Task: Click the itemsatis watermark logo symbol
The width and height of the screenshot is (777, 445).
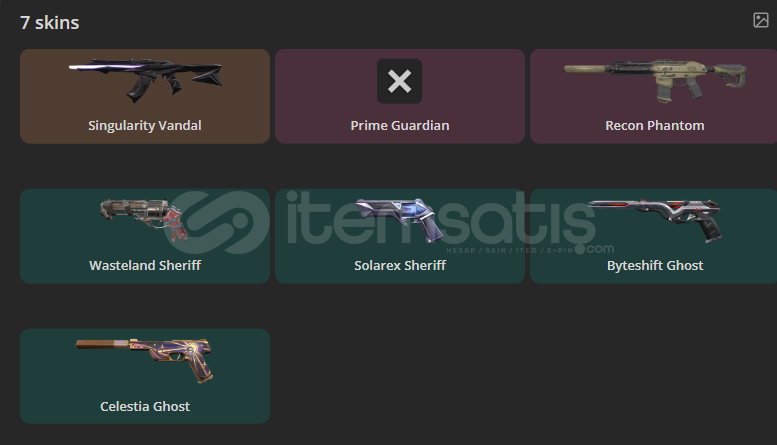Action: 217,222
